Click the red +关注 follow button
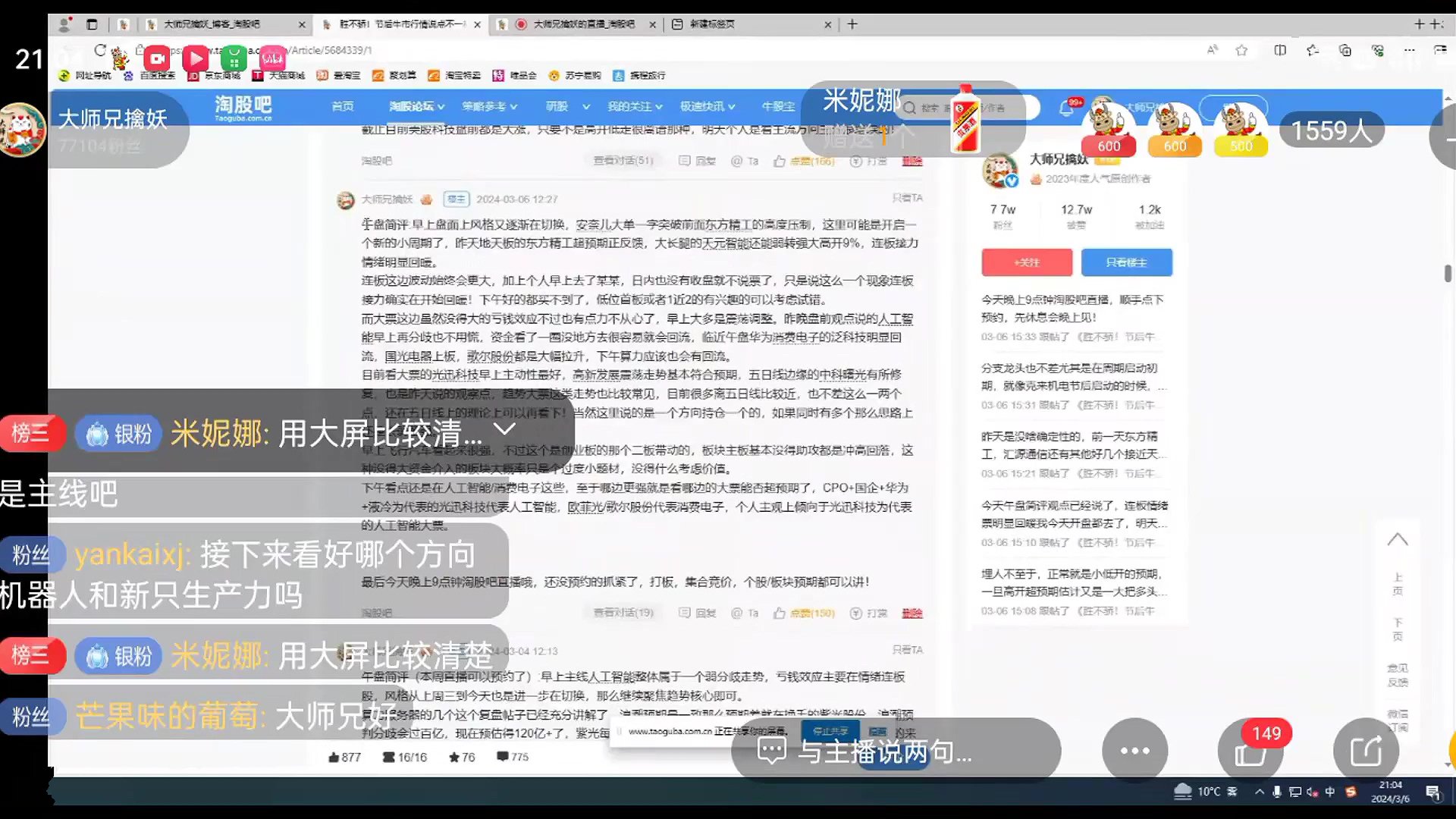The width and height of the screenshot is (1456, 819). point(1027,262)
